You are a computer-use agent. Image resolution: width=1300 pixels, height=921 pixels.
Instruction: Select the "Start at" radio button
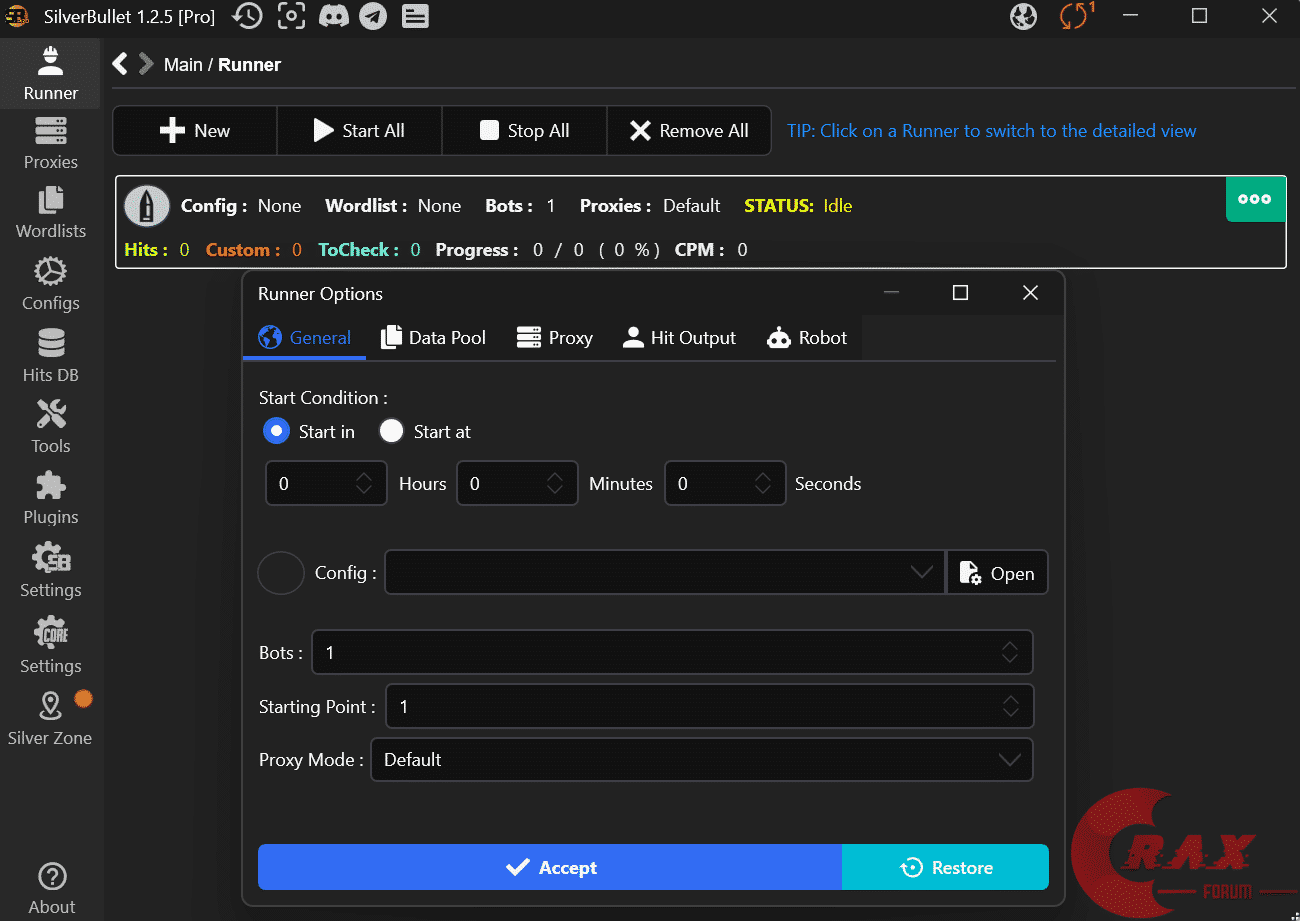(392, 431)
